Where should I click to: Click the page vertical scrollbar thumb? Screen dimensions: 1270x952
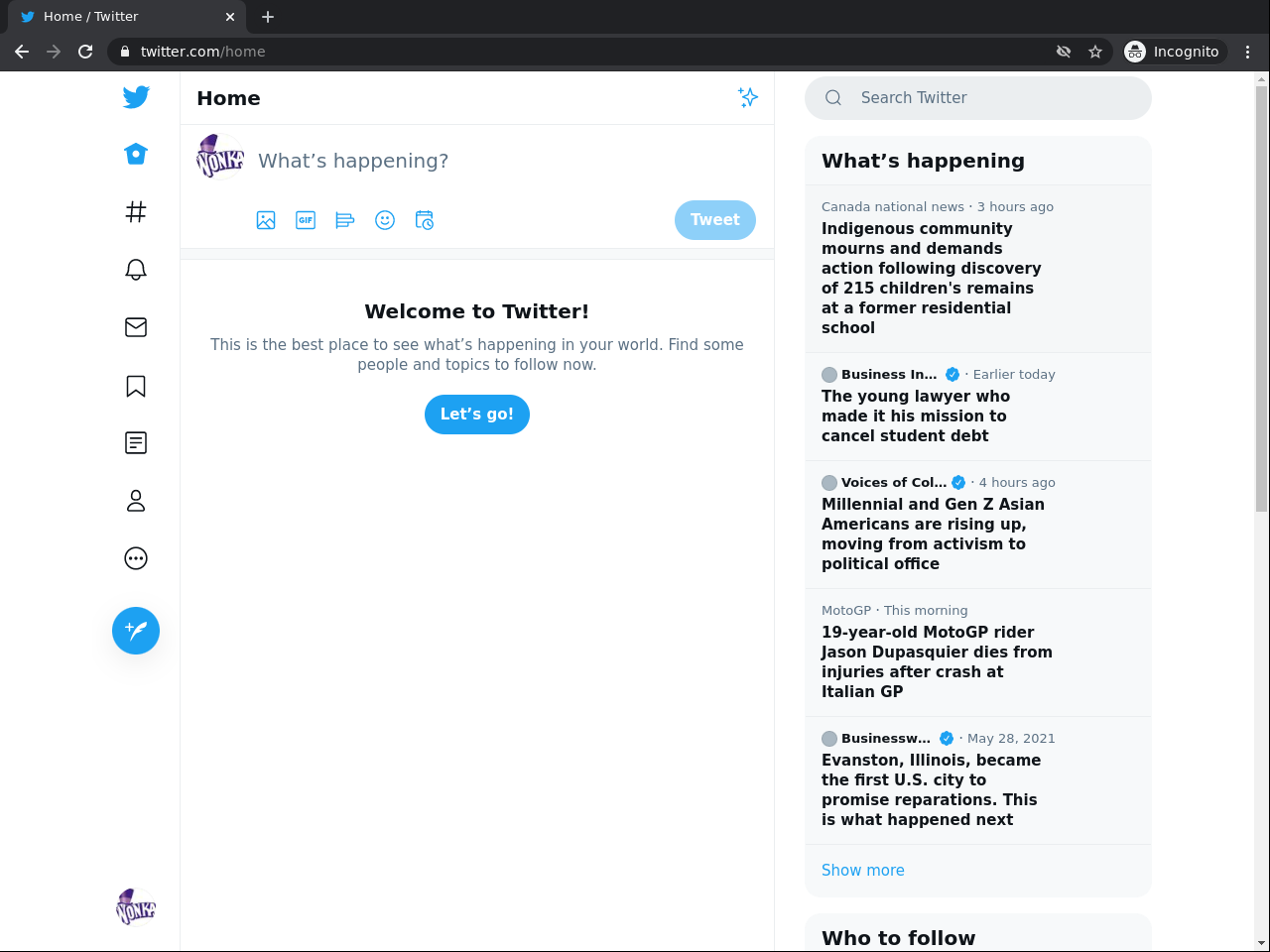pos(1262,298)
